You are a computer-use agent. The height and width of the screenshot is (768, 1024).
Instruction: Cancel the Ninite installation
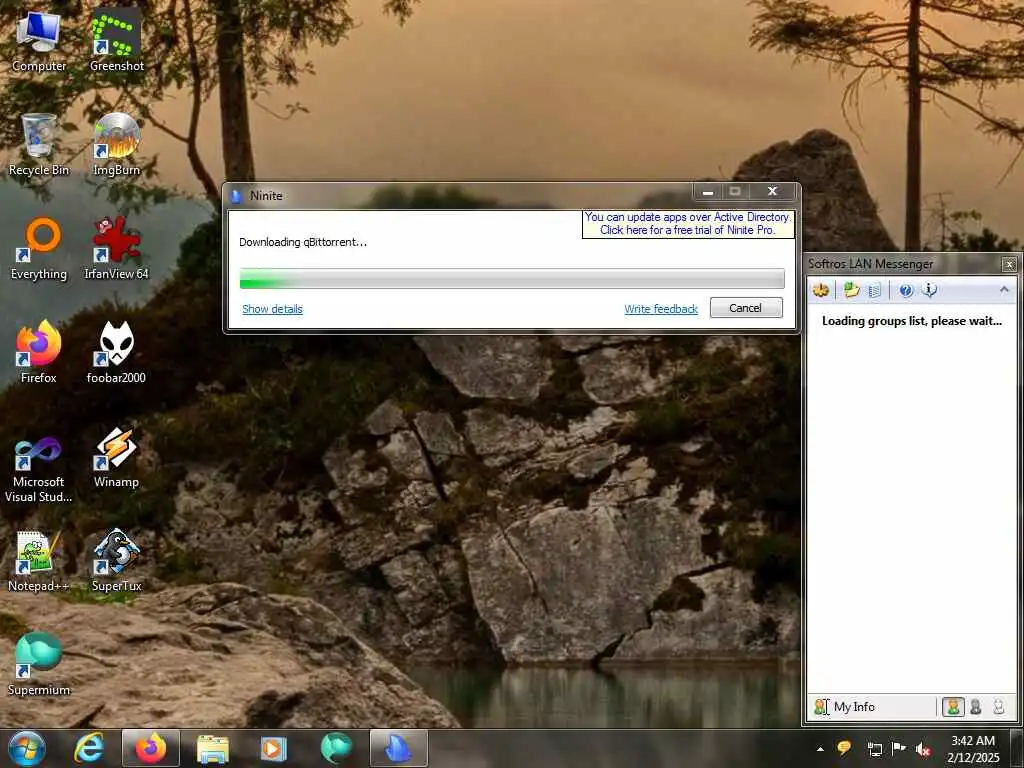click(x=746, y=308)
